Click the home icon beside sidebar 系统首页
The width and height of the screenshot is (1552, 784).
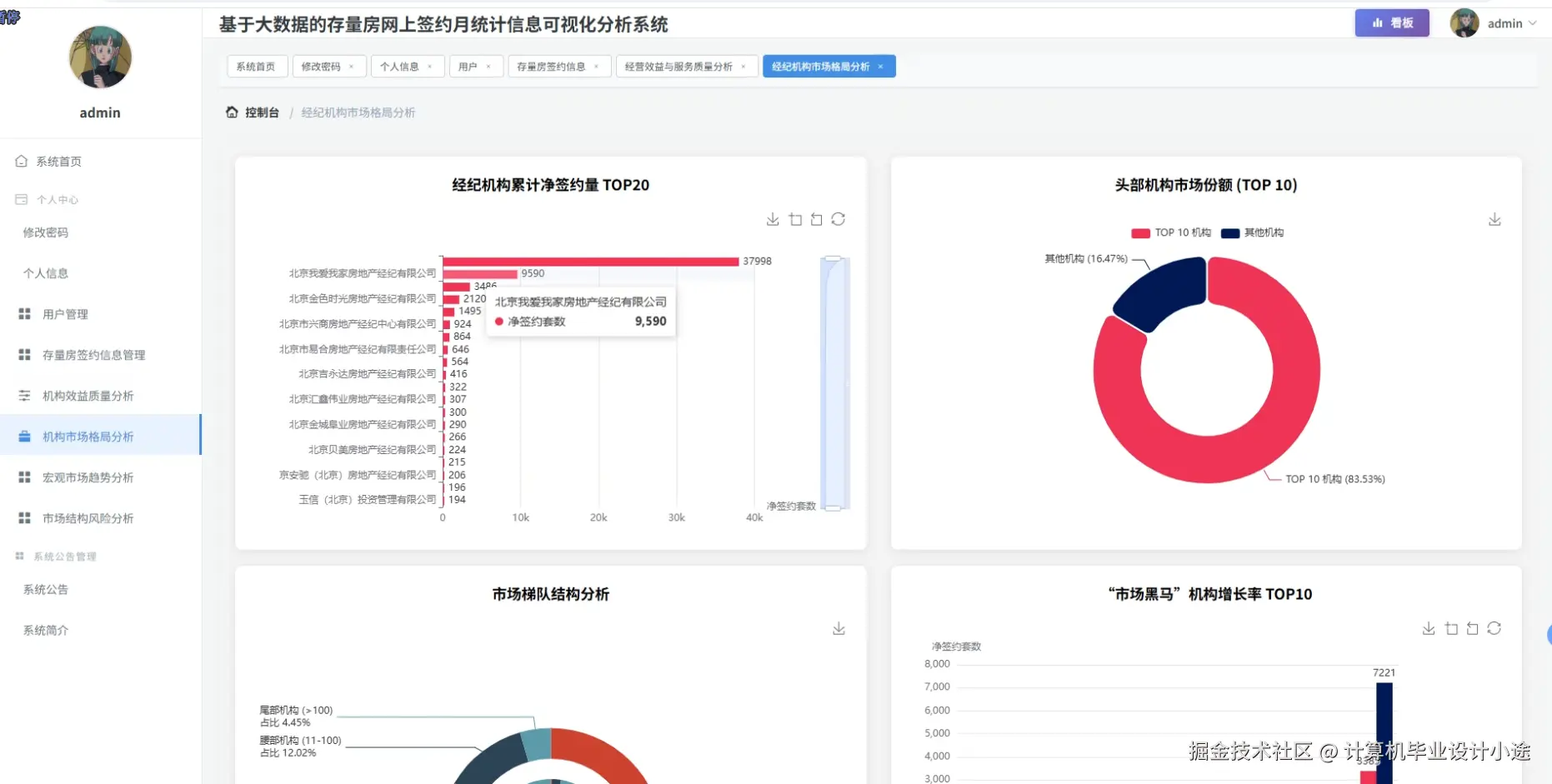pos(21,161)
